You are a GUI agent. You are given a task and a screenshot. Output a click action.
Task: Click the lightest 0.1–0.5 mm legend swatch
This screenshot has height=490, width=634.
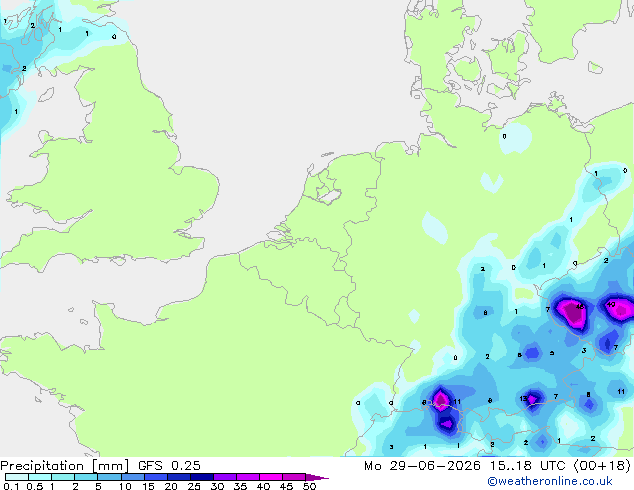click(x=17, y=477)
